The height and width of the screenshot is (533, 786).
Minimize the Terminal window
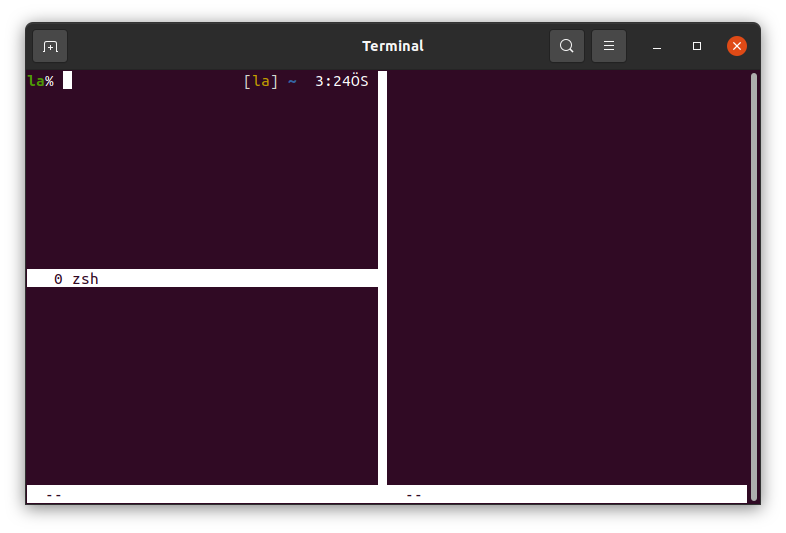[657, 46]
